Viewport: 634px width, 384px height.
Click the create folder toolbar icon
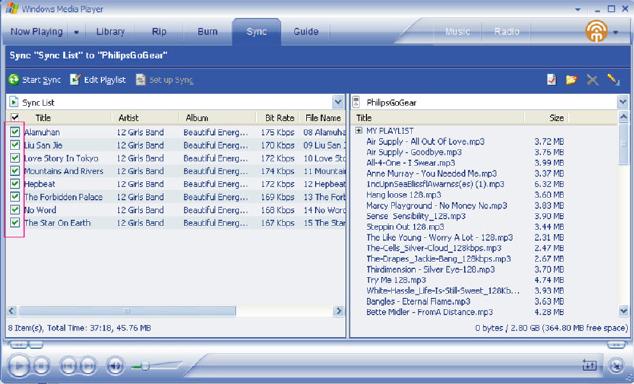point(571,80)
